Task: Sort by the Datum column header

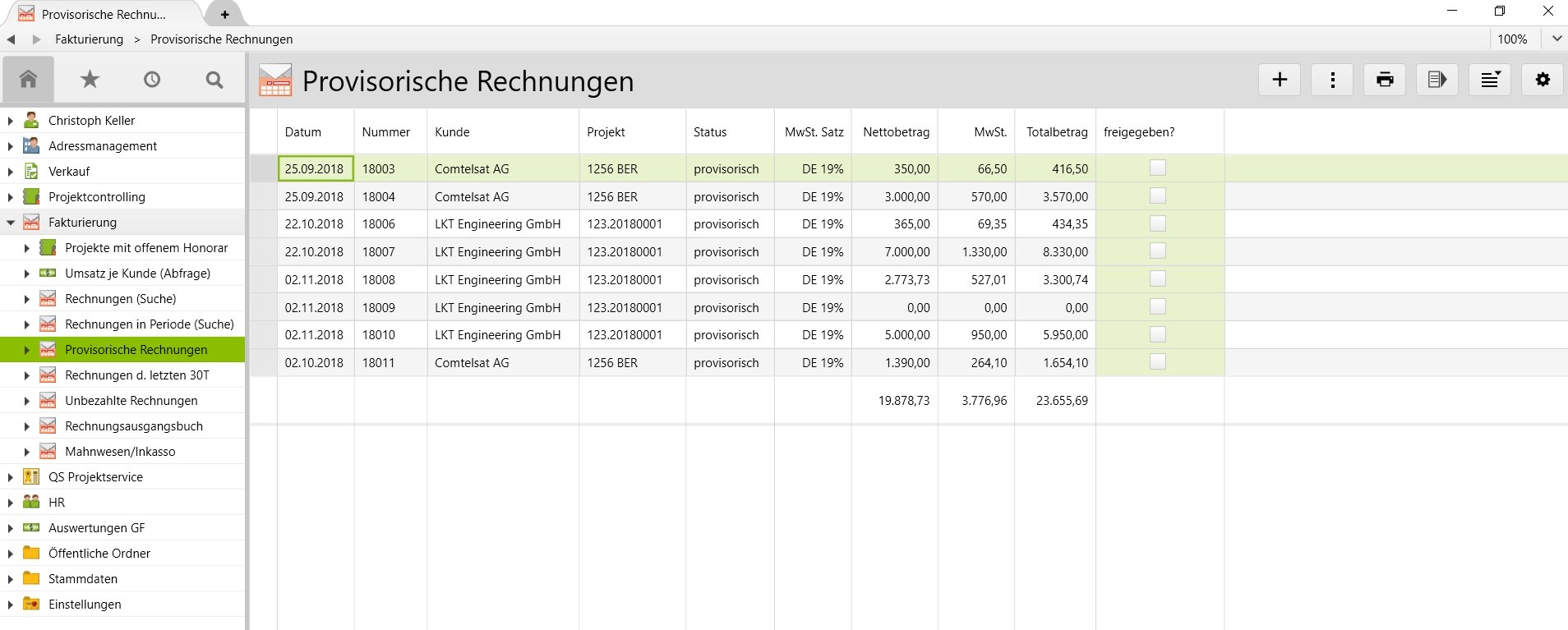Action: 316,131
